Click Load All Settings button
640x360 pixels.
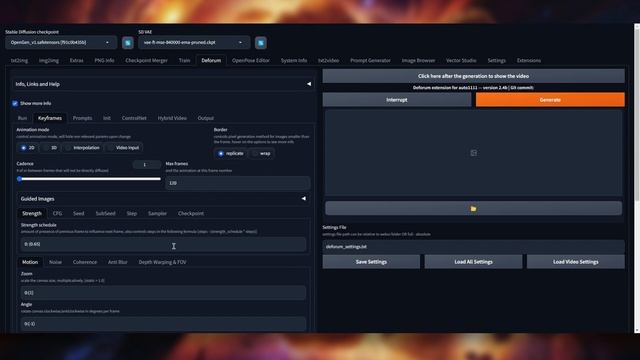[x=473, y=262]
